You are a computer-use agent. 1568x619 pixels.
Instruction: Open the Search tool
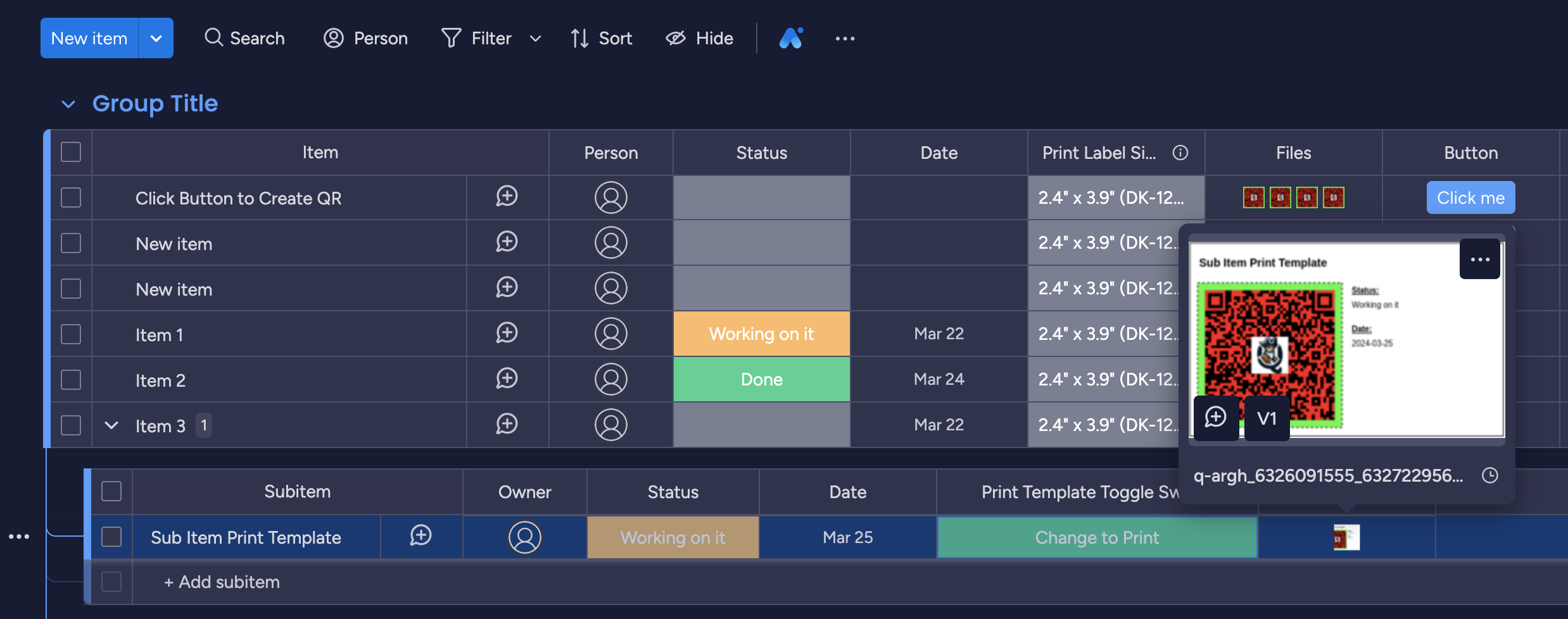pos(244,38)
